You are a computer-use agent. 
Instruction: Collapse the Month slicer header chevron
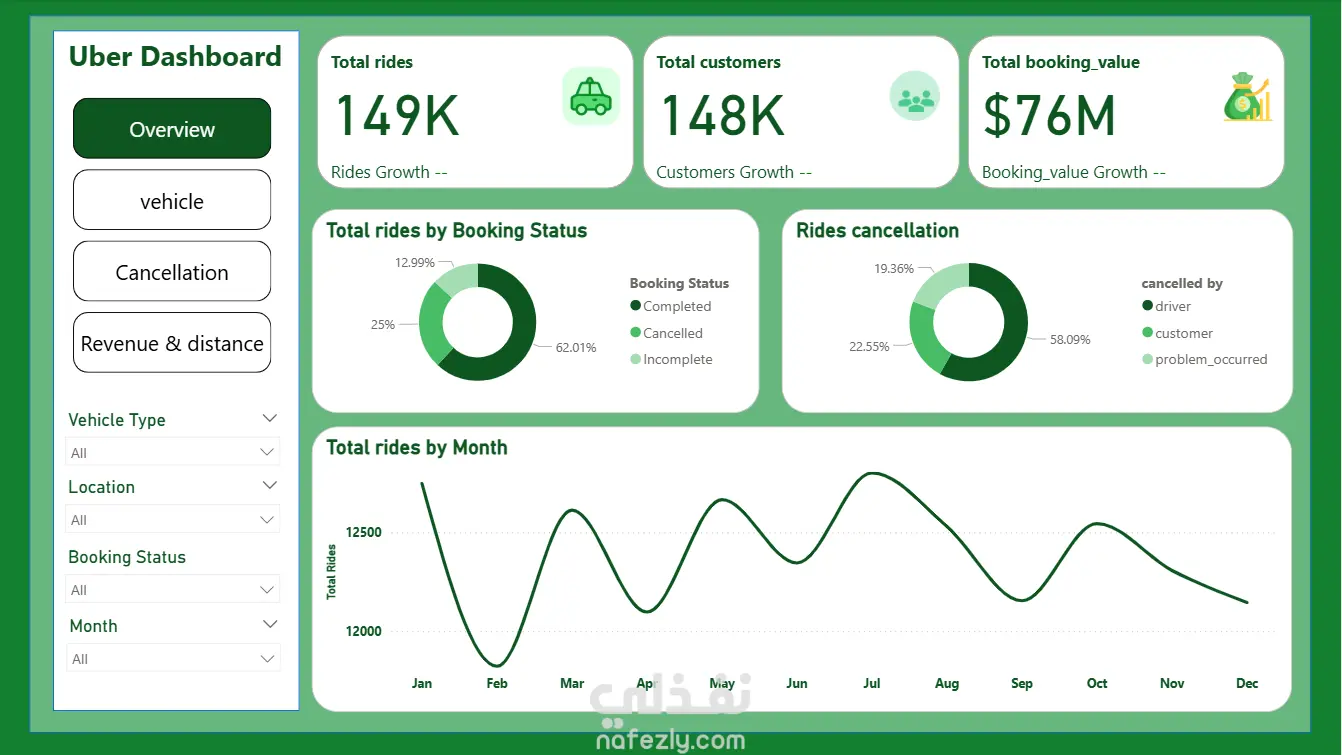tap(269, 624)
